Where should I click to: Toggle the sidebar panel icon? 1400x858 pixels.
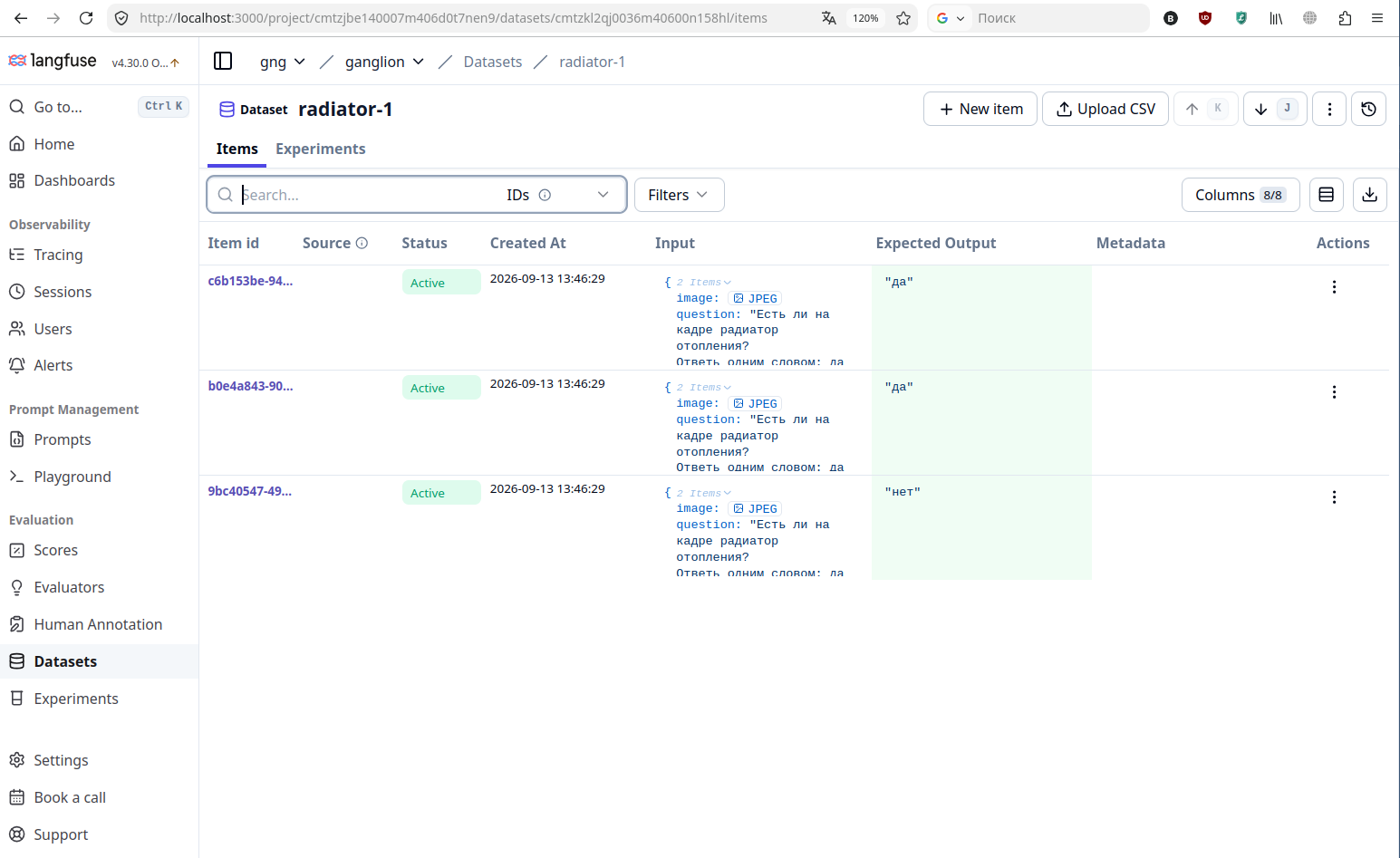click(x=223, y=61)
